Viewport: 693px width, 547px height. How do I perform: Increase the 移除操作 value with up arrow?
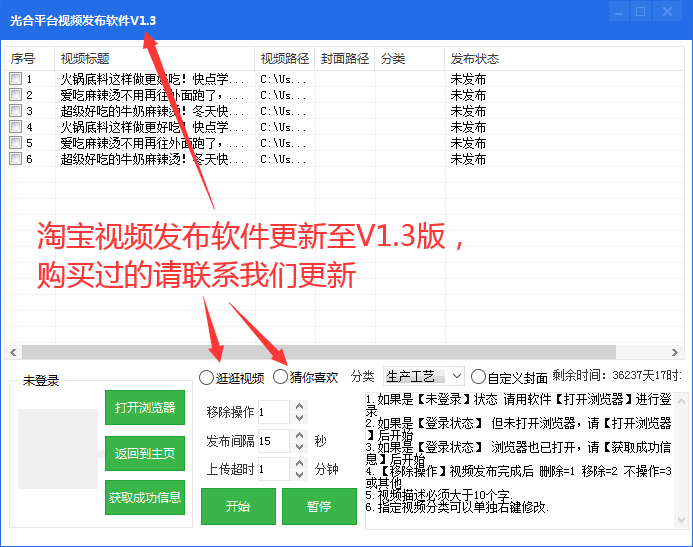(x=300, y=406)
